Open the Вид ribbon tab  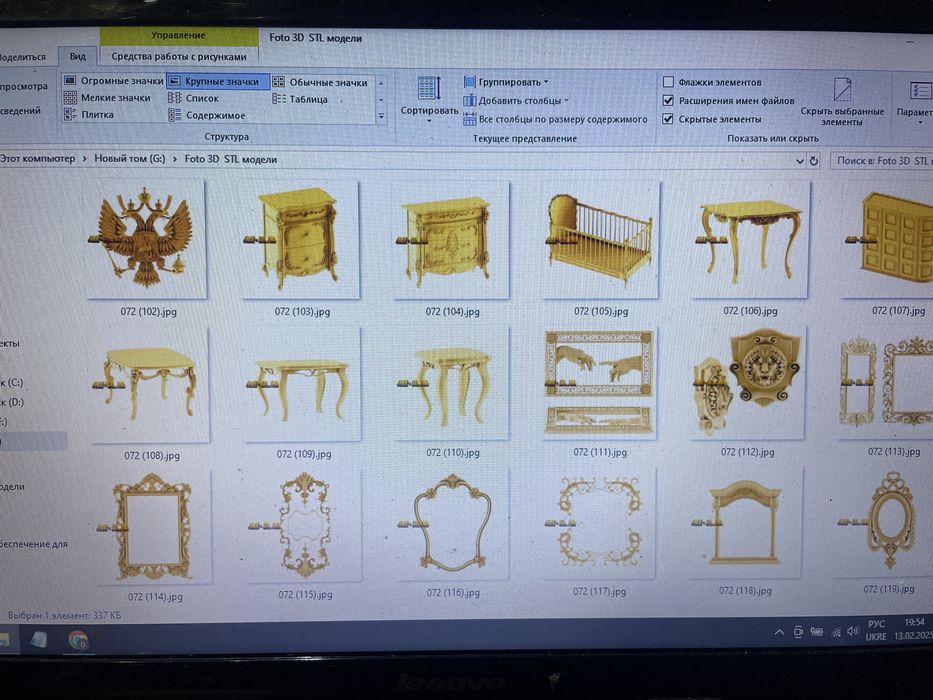[77, 57]
